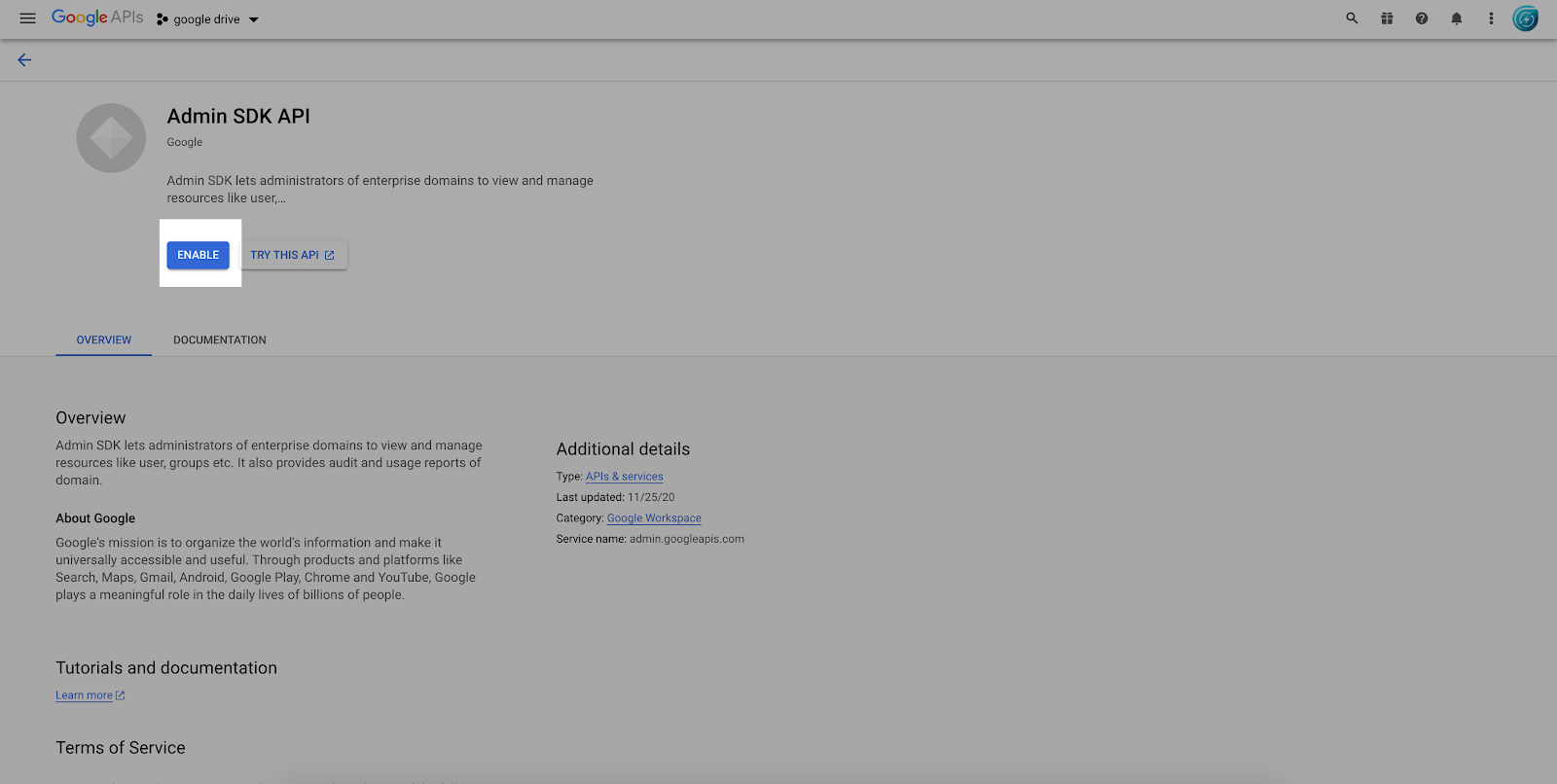Viewport: 1557px width, 784px height.
Task: Click the Google publisher label under title
Action: (185, 142)
